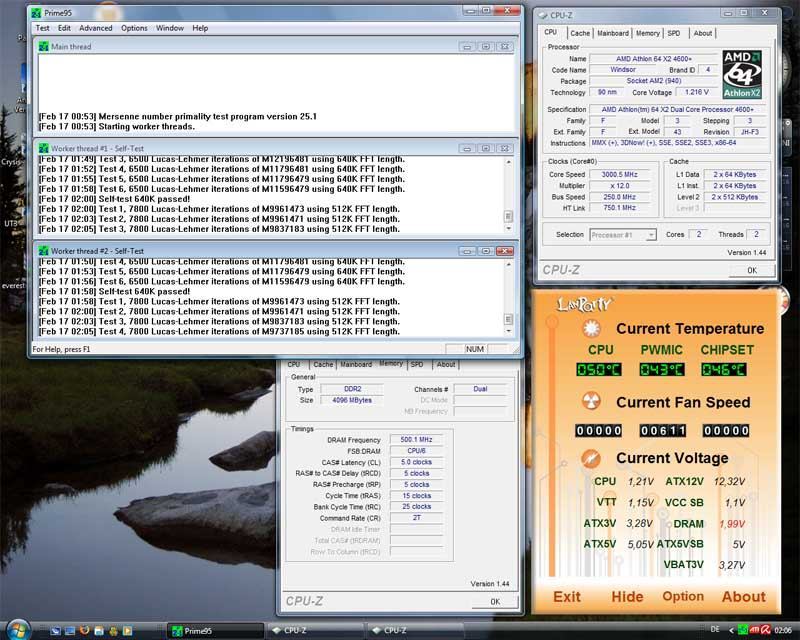Image resolution: width=800 pixels, height=640 pixels.
Task: Open the Window menu in Prime95
Action: coord(170,28)
